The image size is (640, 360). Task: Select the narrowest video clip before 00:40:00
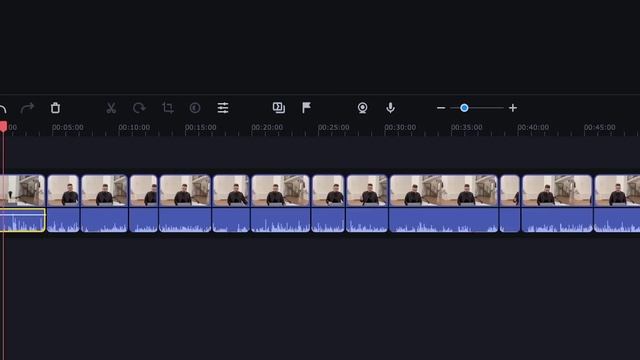pyautogui.click(x=510, y=191)
